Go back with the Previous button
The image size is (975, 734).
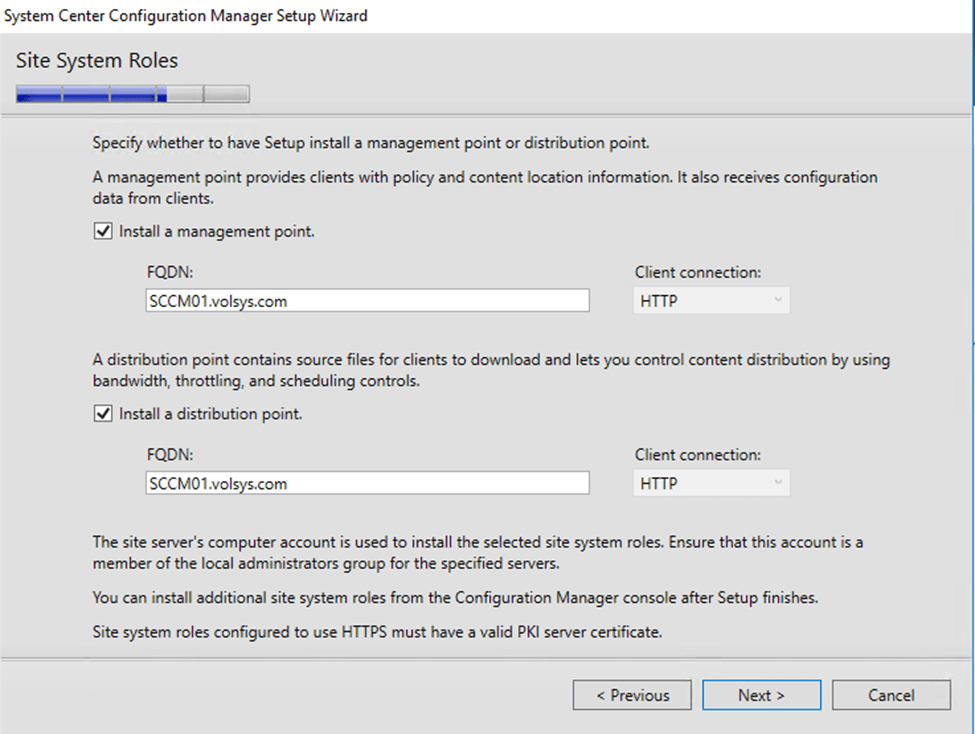coord(632,695)
